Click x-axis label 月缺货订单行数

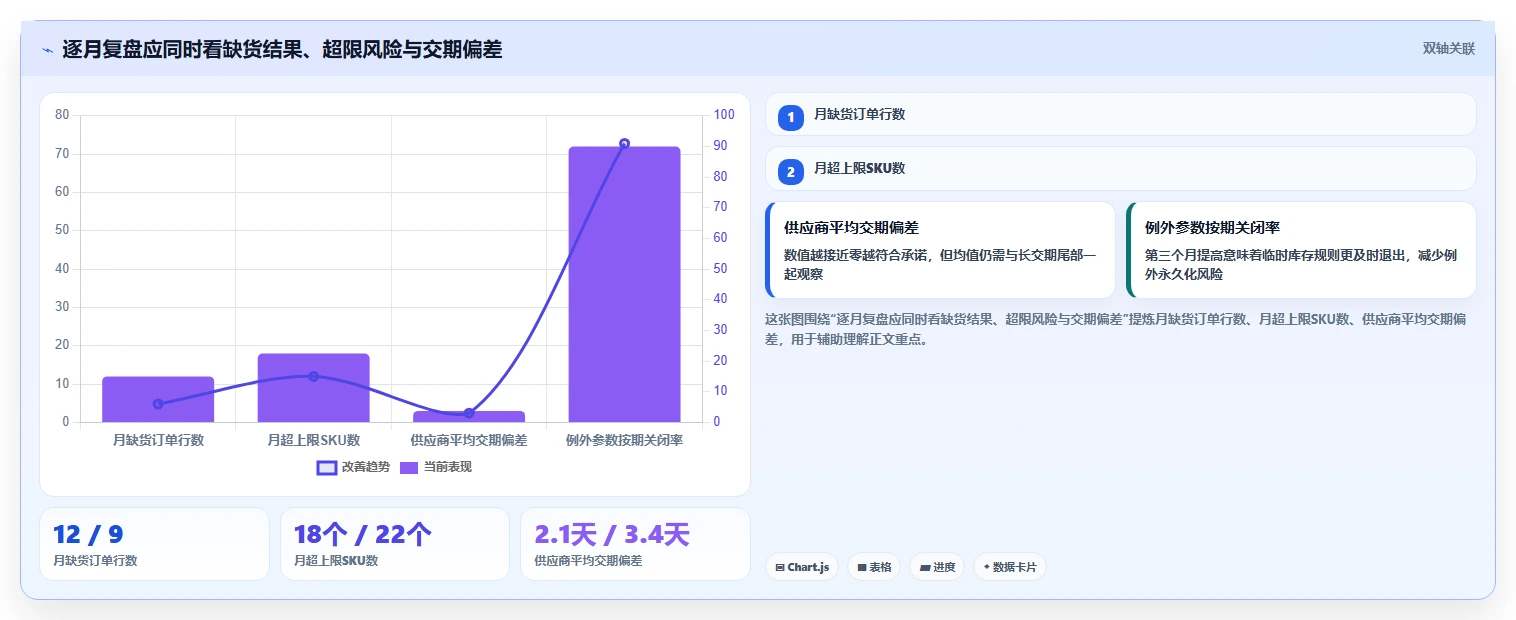(x=158, y=440)
